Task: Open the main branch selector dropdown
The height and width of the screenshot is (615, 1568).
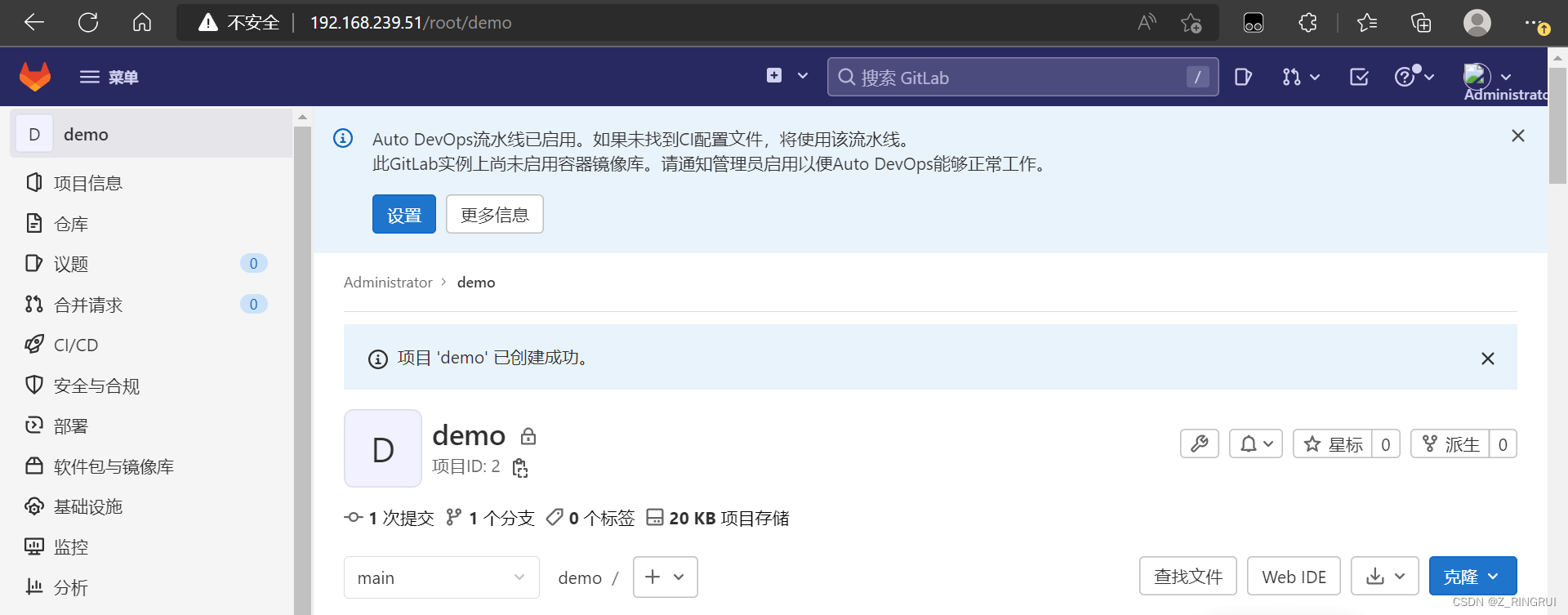Action: coord(442,577)
